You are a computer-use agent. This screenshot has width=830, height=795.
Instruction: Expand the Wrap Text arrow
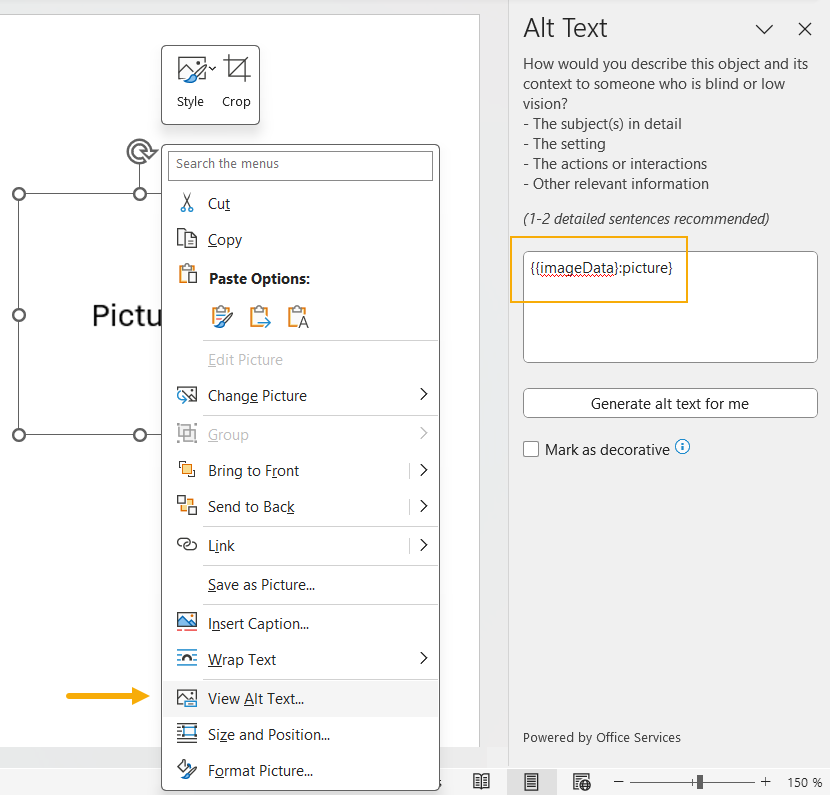tap(423, 658)
